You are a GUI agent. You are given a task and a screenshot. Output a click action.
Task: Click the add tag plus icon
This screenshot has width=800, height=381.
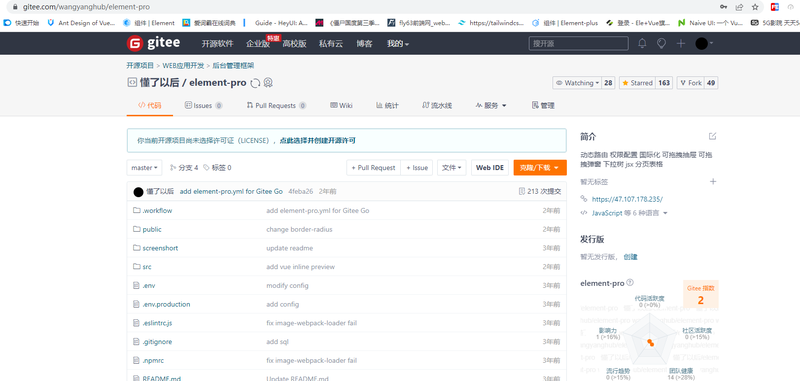tap(713, 182)
